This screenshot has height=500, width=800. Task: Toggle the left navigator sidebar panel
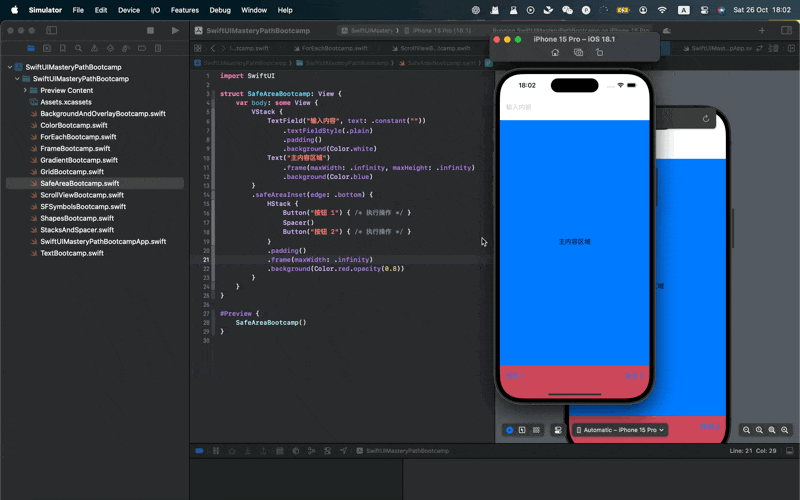(x=51, y=30)
